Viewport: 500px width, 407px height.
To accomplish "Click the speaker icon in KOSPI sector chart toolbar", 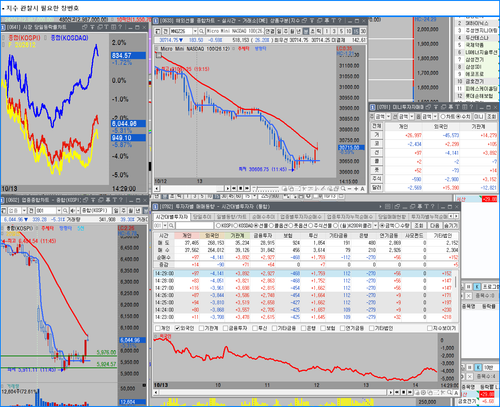I will coord(72,211).
